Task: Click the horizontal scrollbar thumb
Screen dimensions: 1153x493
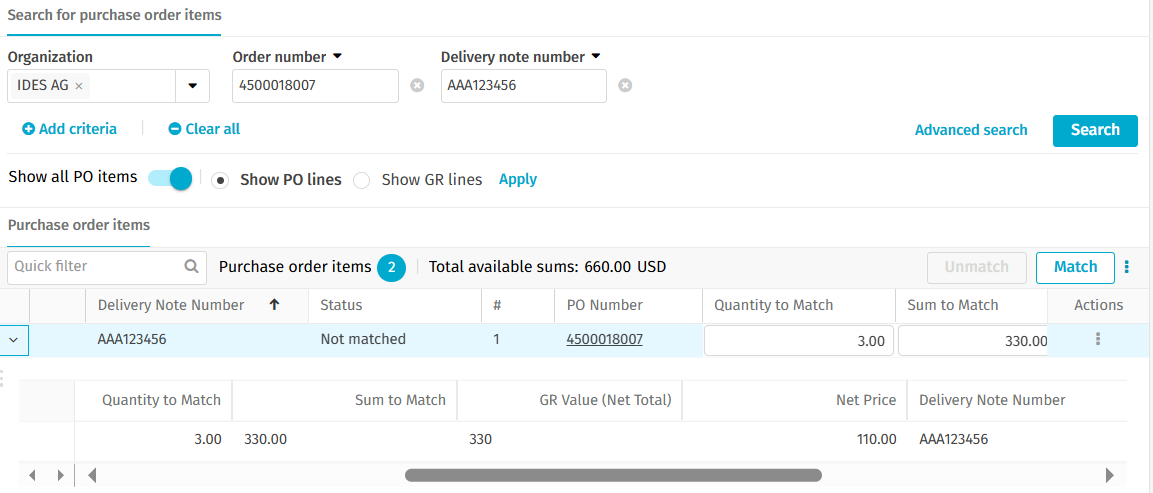Action: point(613,475)
